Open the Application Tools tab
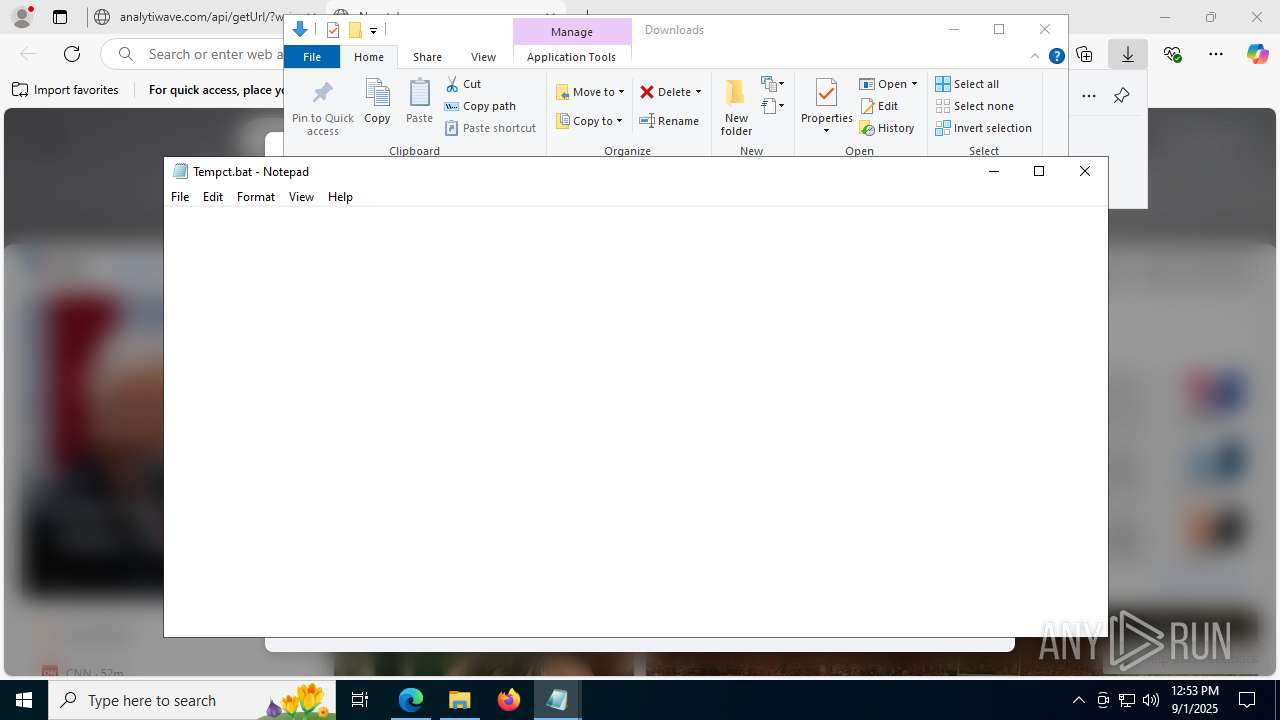This screenshot has width=1280, height=720. click(571, 57)
